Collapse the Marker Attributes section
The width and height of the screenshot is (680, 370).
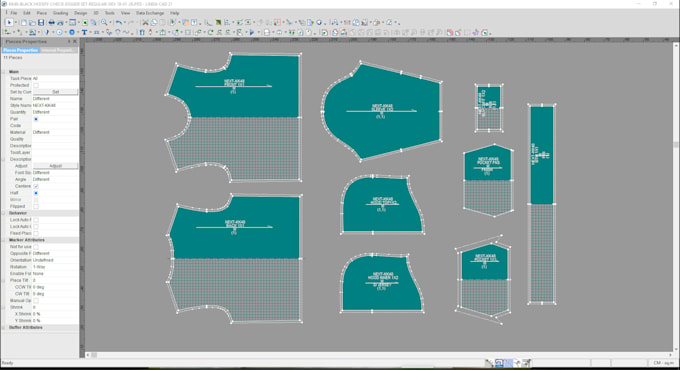point(4,240)
